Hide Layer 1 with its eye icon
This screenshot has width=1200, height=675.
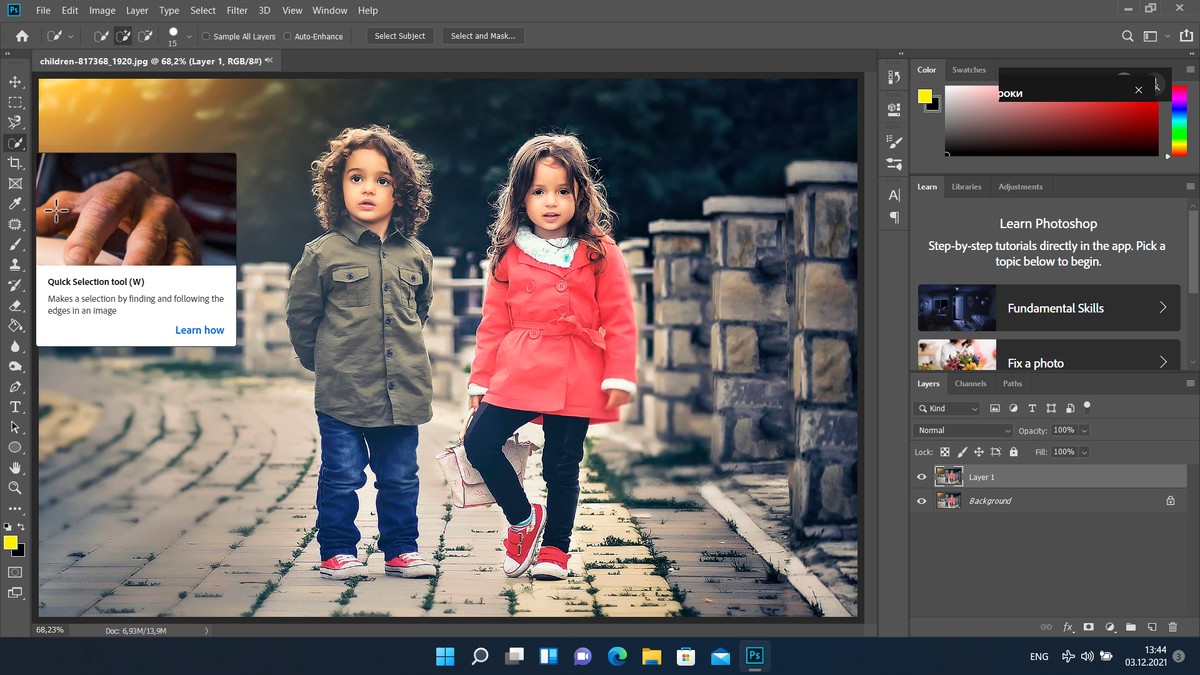point(922,477)
